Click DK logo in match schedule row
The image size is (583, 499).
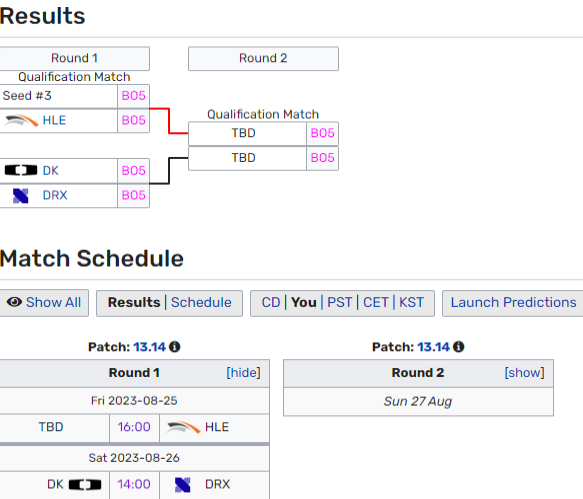(x=85, y=484)
